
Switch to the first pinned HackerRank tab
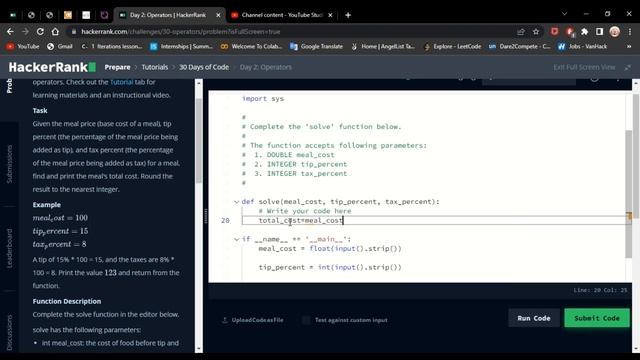point(13,15)
